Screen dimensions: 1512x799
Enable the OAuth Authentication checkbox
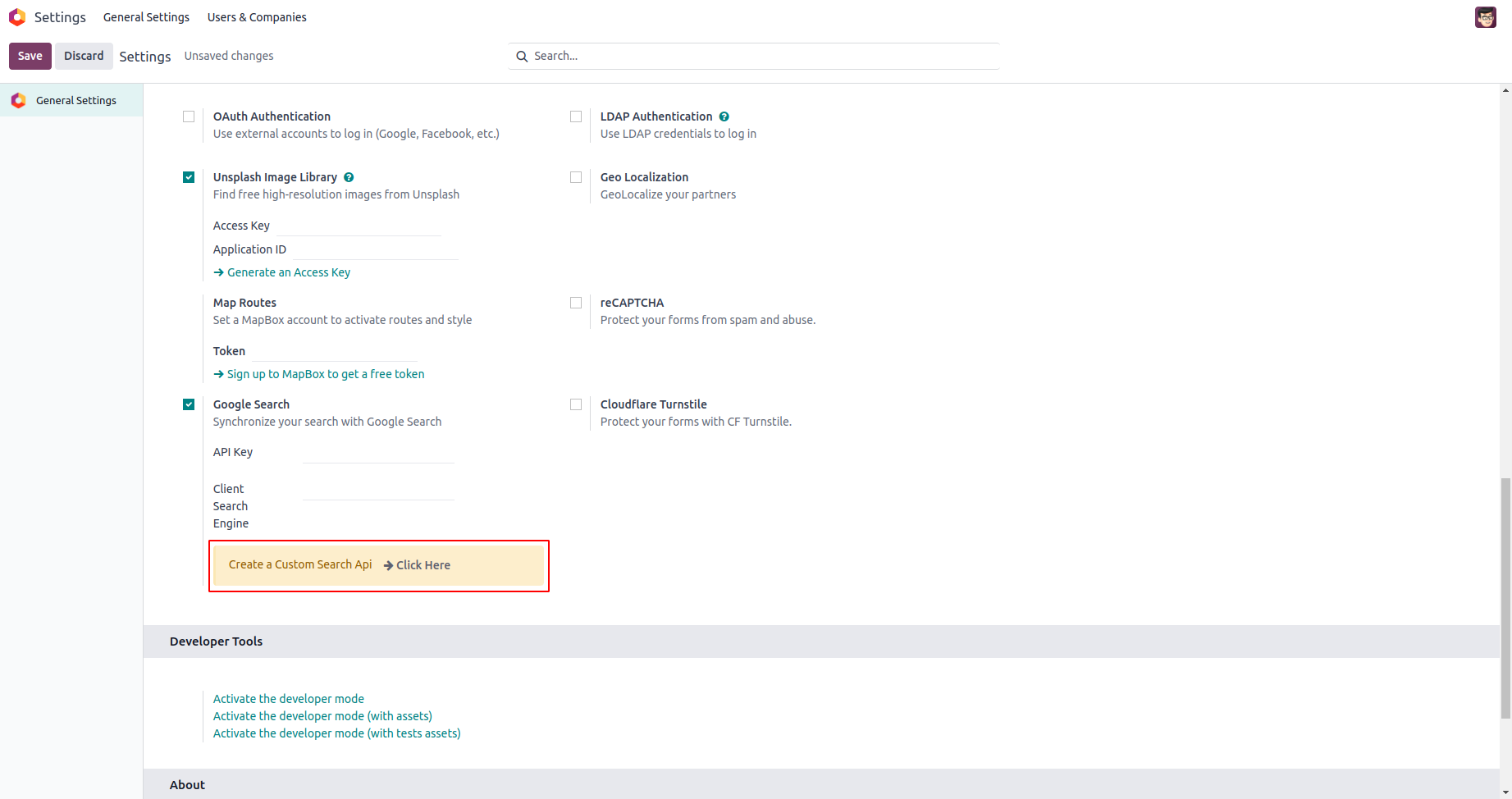pyautogui.click(x=189, y=116)
